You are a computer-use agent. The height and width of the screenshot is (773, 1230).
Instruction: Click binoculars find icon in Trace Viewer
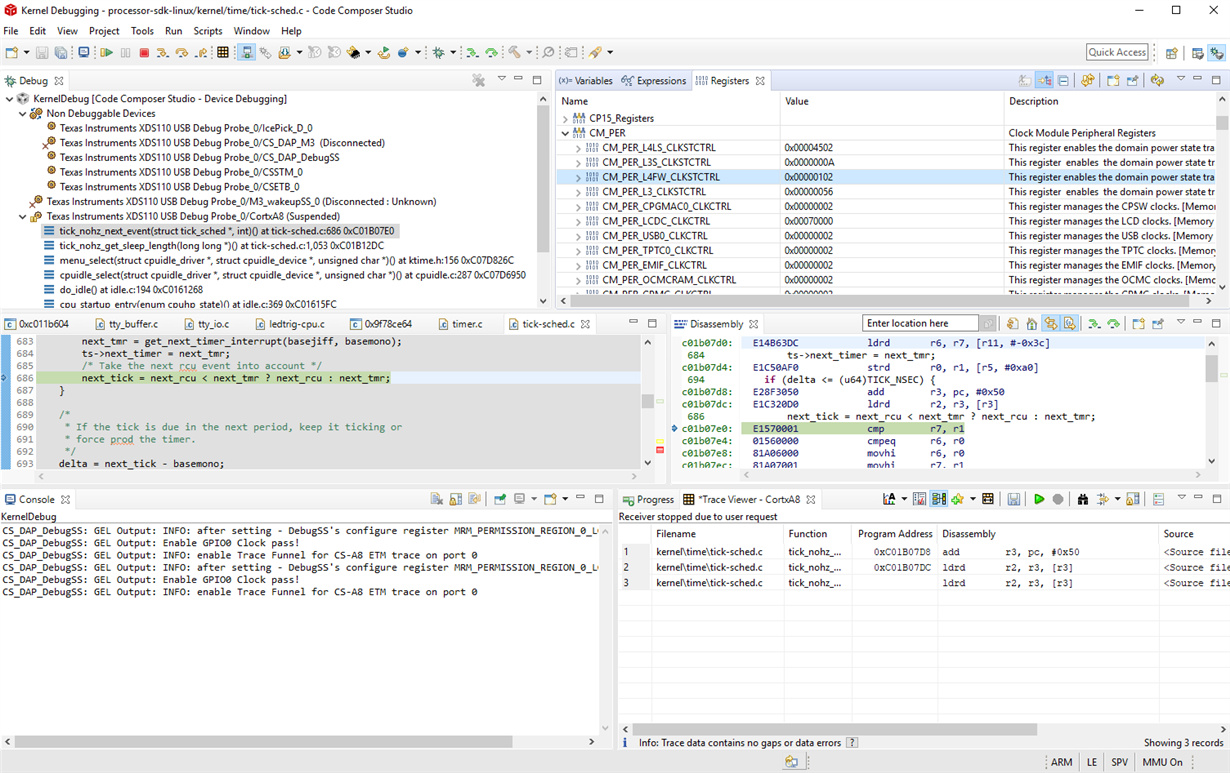pyautogui.click(x=1082, y=499)
